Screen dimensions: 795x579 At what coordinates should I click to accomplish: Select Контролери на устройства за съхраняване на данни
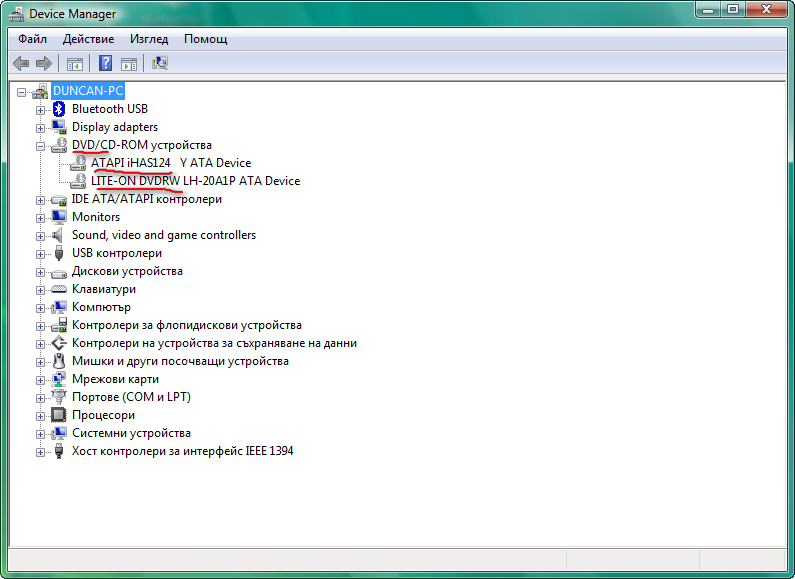point(214,343)
